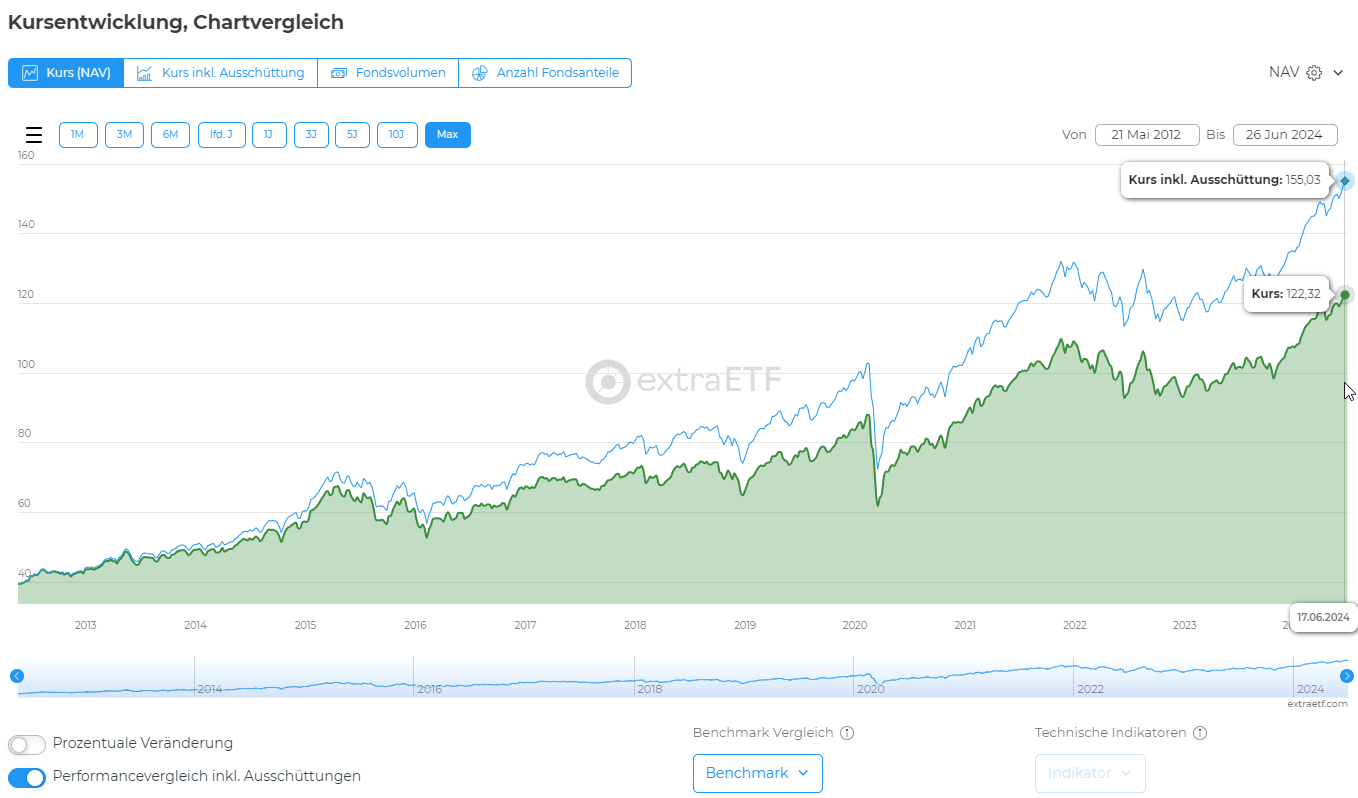The height and width of the screenshot is (798, 1358).
Task: Click the Benchmark Vergleich info icon
Action: click(x=847, y=733)
